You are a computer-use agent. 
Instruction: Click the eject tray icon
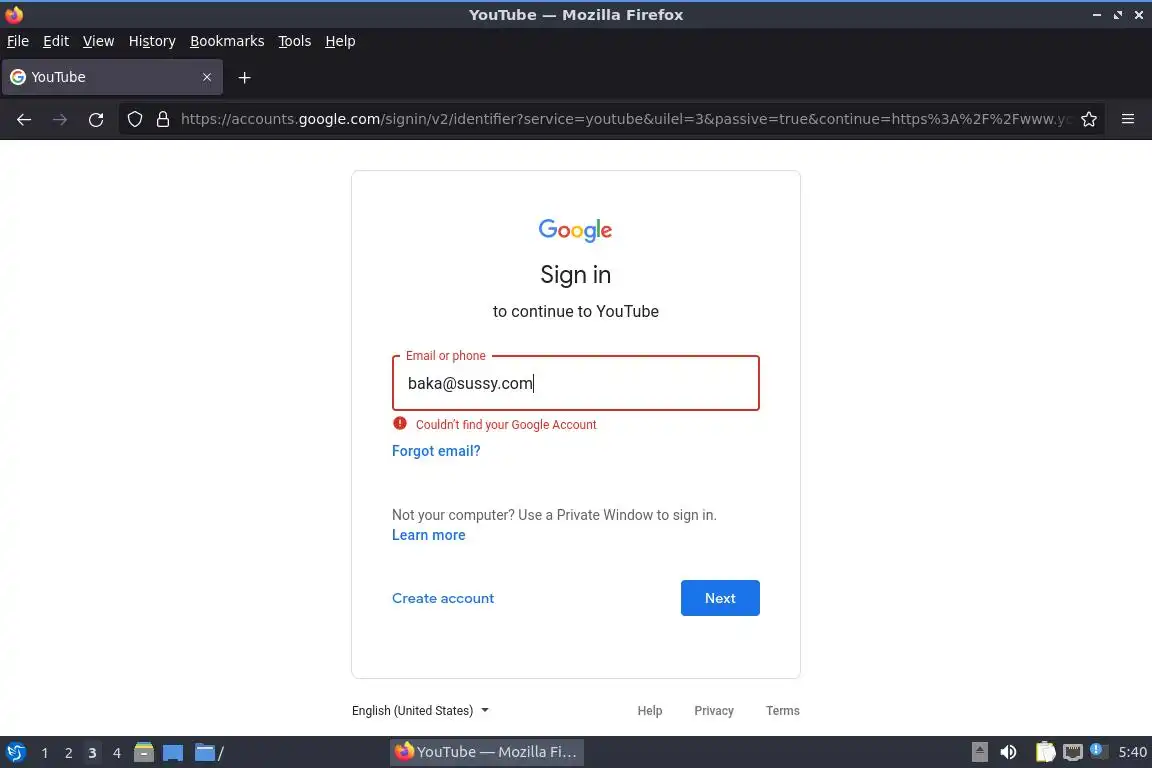(979, 752)
